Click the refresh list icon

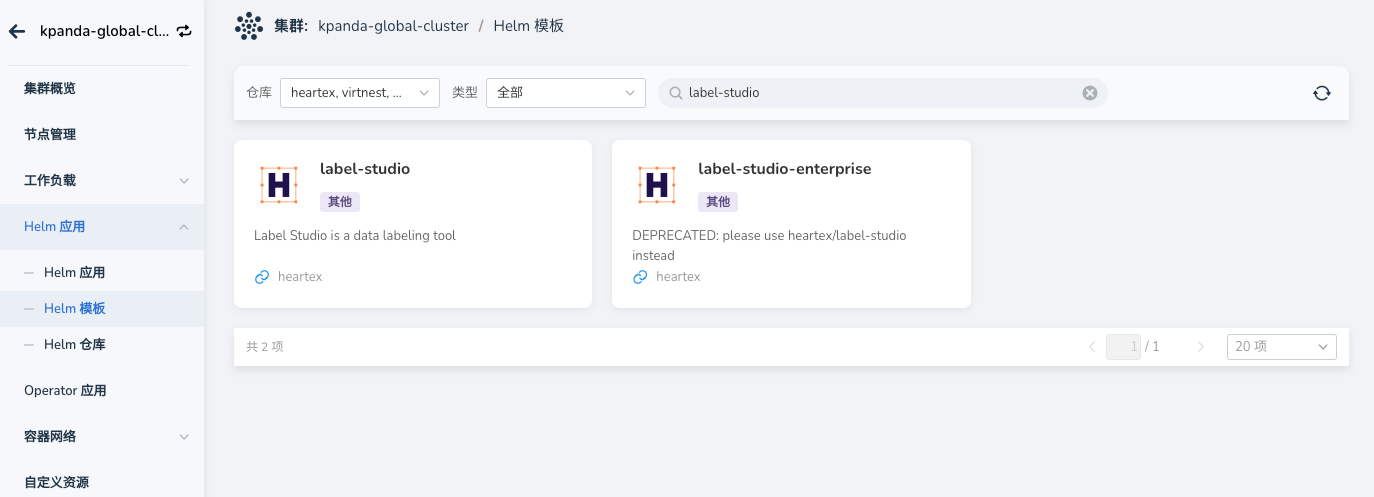pos(1321,93)
